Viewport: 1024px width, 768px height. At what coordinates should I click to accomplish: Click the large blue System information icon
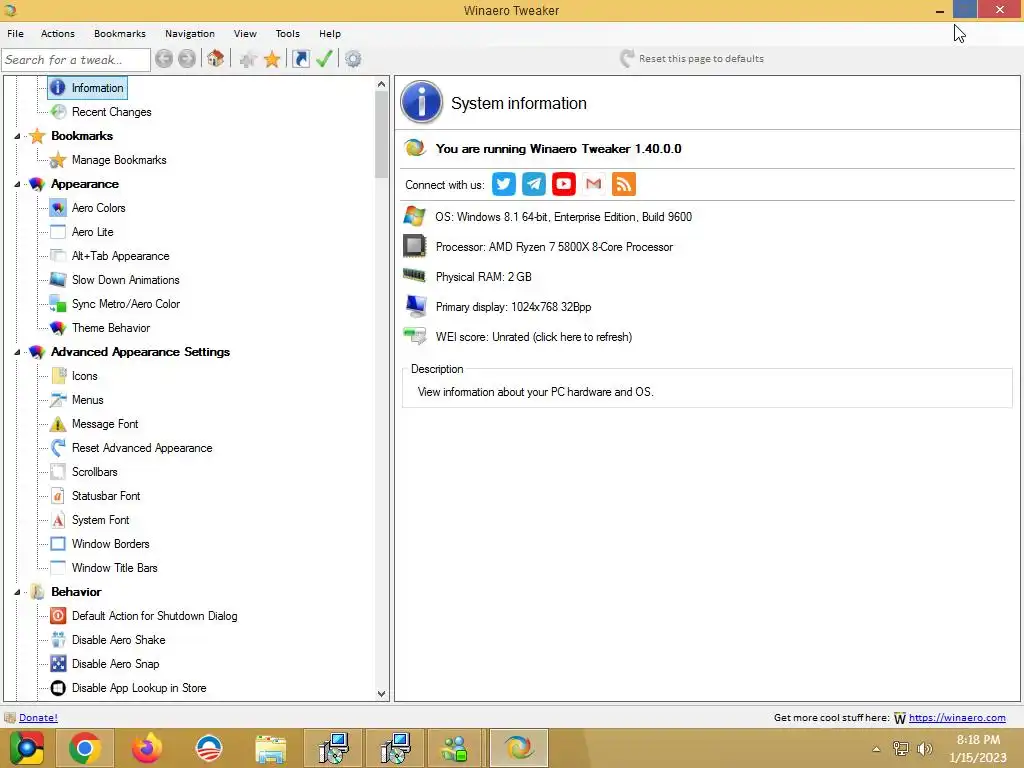421,102
